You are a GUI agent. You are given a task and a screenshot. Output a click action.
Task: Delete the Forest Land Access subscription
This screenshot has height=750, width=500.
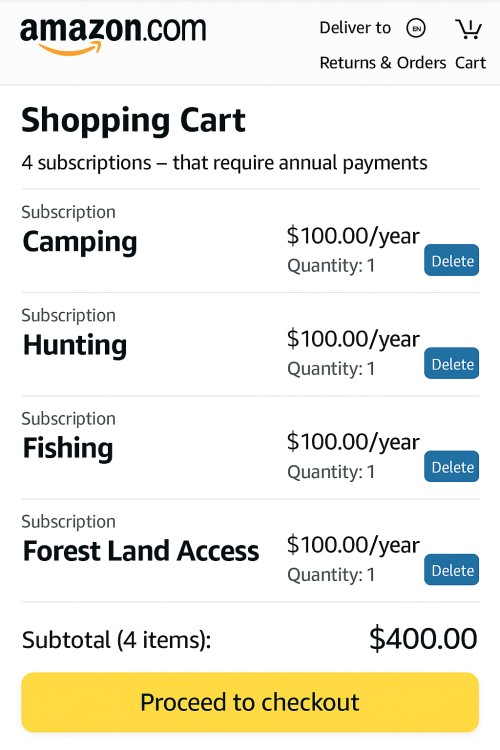(451, 570)
